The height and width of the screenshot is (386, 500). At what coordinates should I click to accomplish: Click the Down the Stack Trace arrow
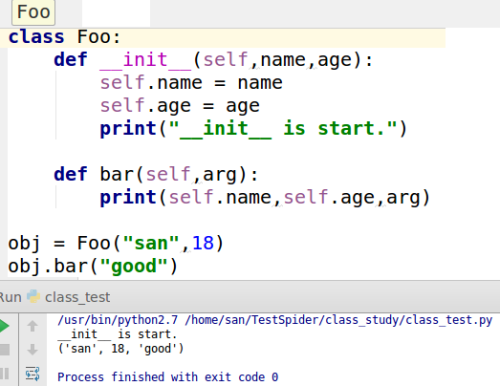tap(32, 350)
